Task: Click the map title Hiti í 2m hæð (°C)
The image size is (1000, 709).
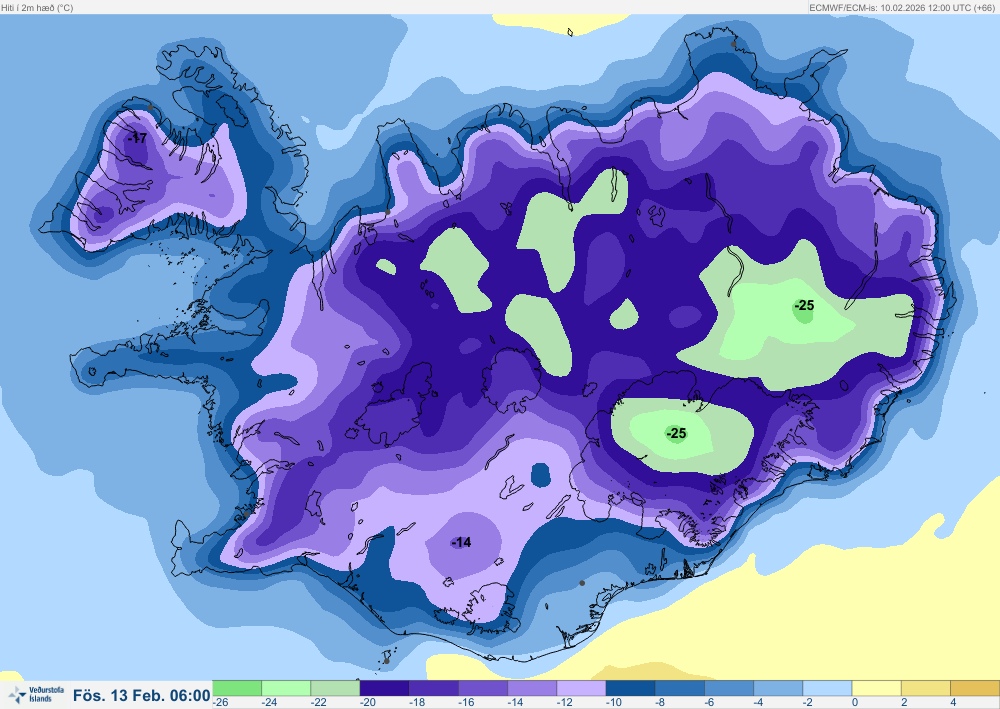Action: point(38,8)
